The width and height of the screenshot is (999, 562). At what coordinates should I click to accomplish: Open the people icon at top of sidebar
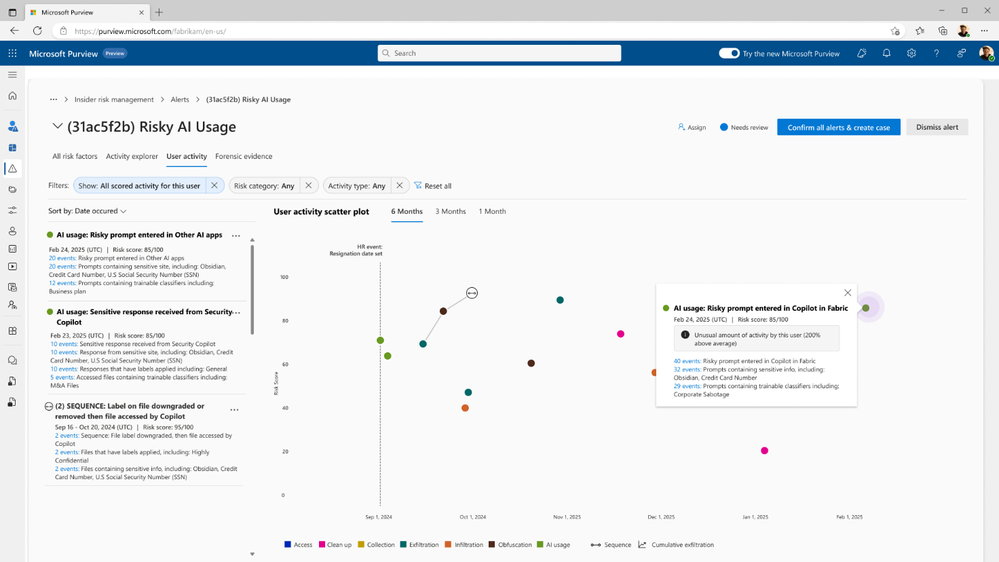point(12,126)
